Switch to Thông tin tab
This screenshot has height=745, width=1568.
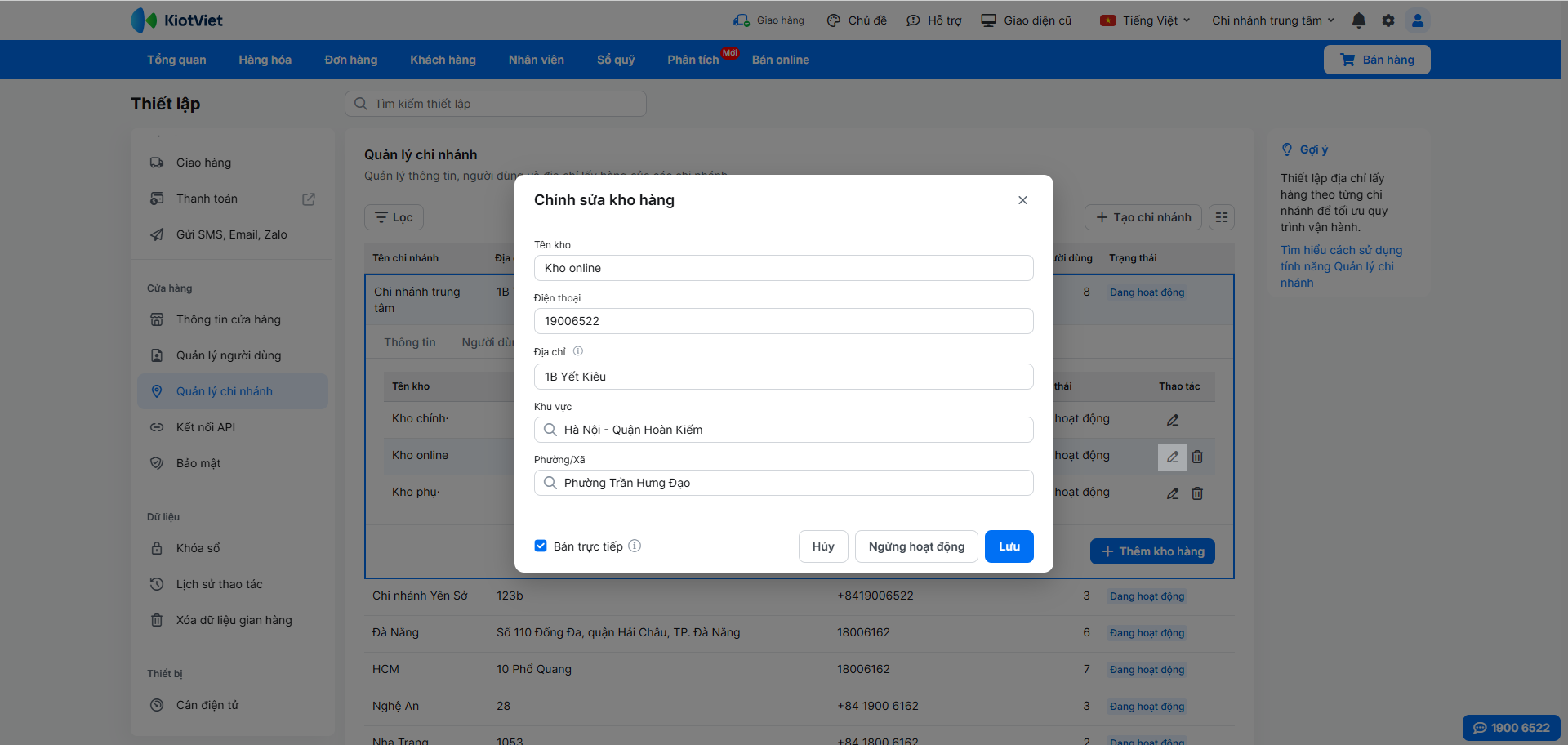click(x=410, y=342)
